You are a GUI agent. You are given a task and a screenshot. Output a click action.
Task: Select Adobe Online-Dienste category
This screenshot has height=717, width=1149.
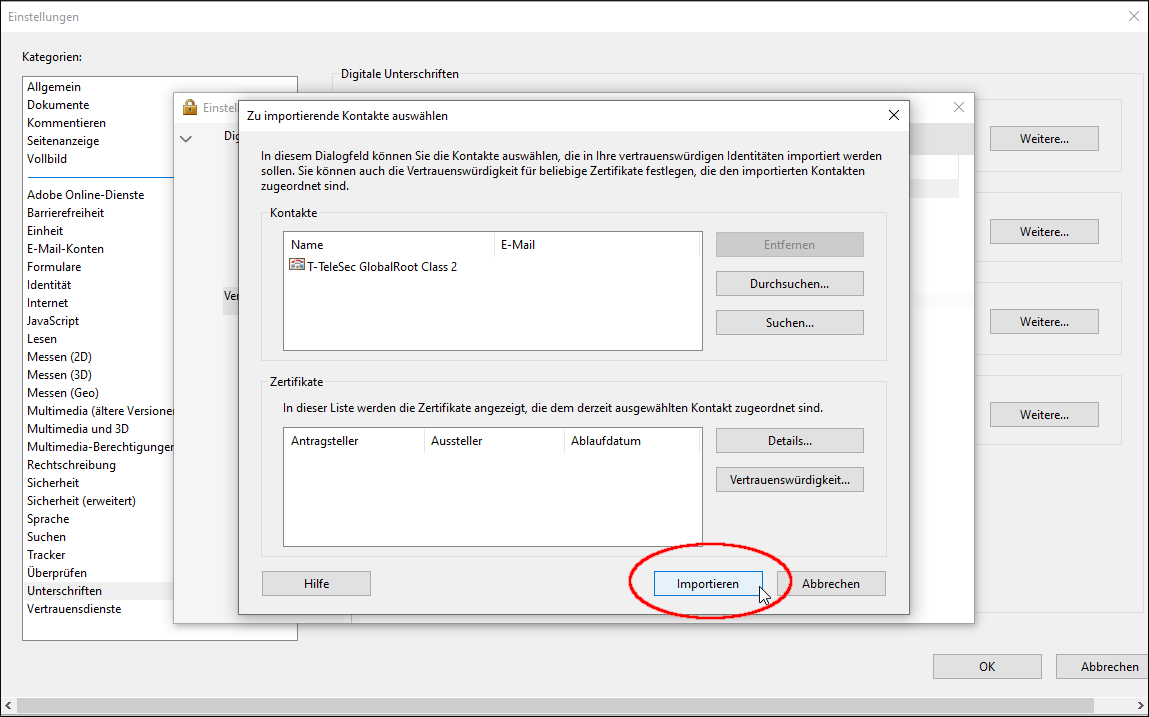86,194
